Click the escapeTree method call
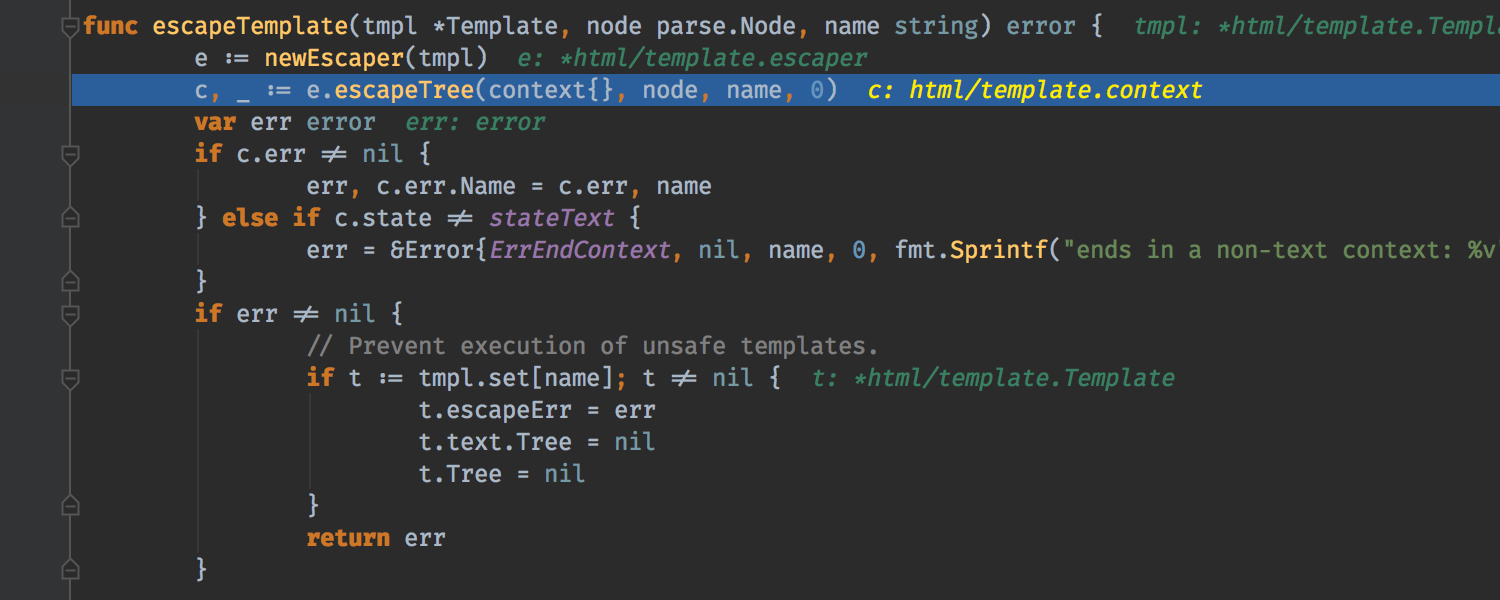Screen dimensions: 1500x600 tap(404, 91)
